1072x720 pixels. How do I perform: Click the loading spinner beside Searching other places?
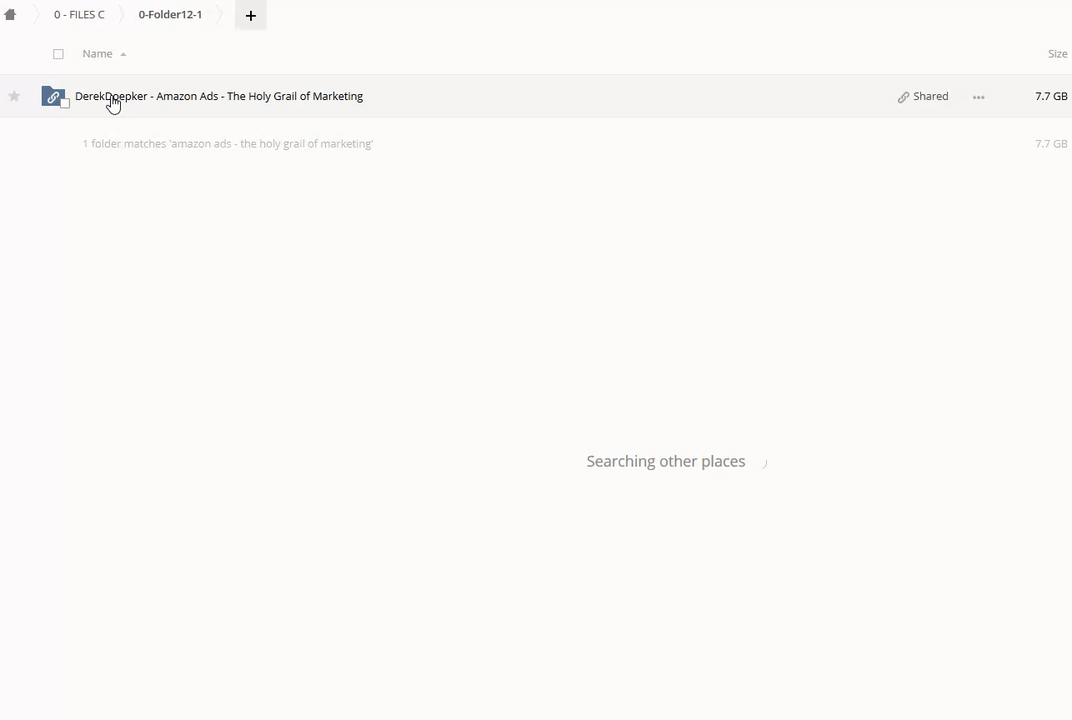[764, 462]
